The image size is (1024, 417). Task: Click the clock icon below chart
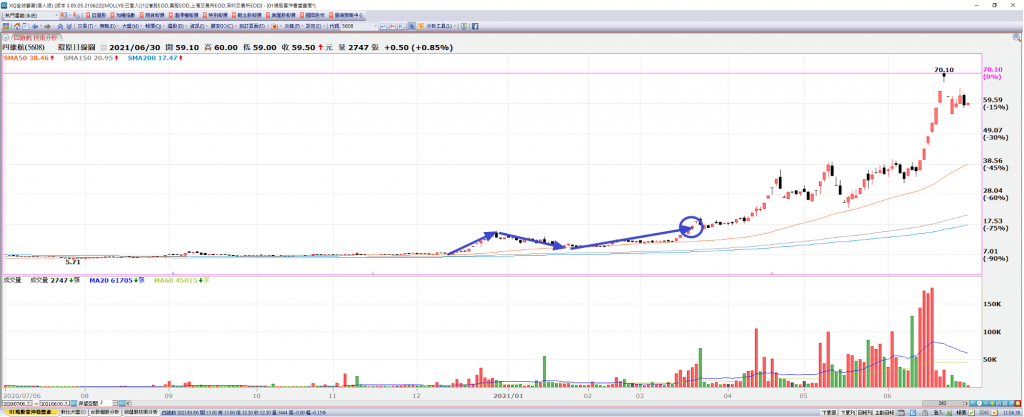tap(979, 403)
